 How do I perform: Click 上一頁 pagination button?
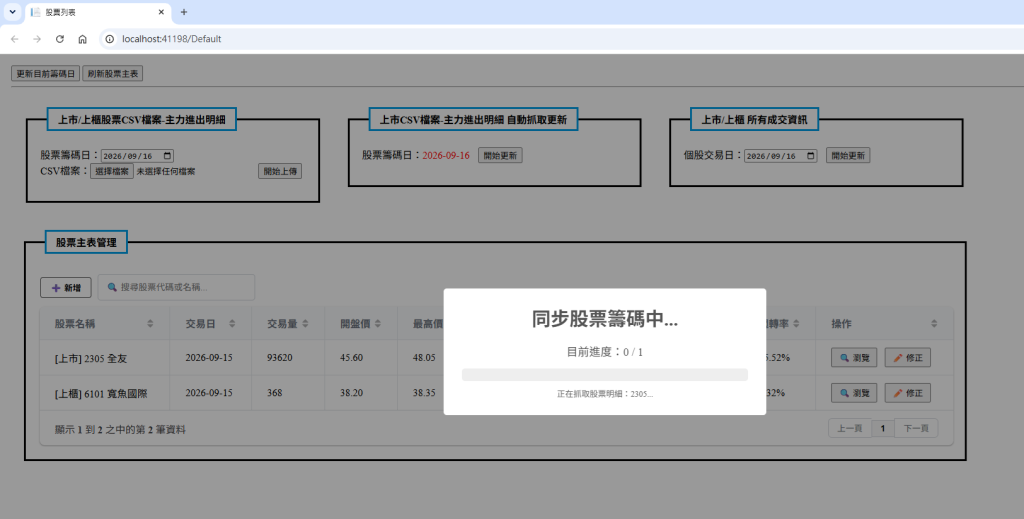pyautogui.click(x=850, y=428)
